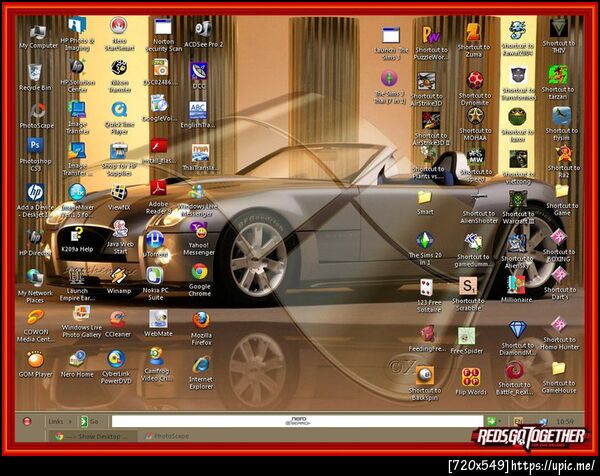Image resolution: width=600 pixels, height=476 pixels.
Task: Focus the Nero Search input field
Action: point(297,421)
